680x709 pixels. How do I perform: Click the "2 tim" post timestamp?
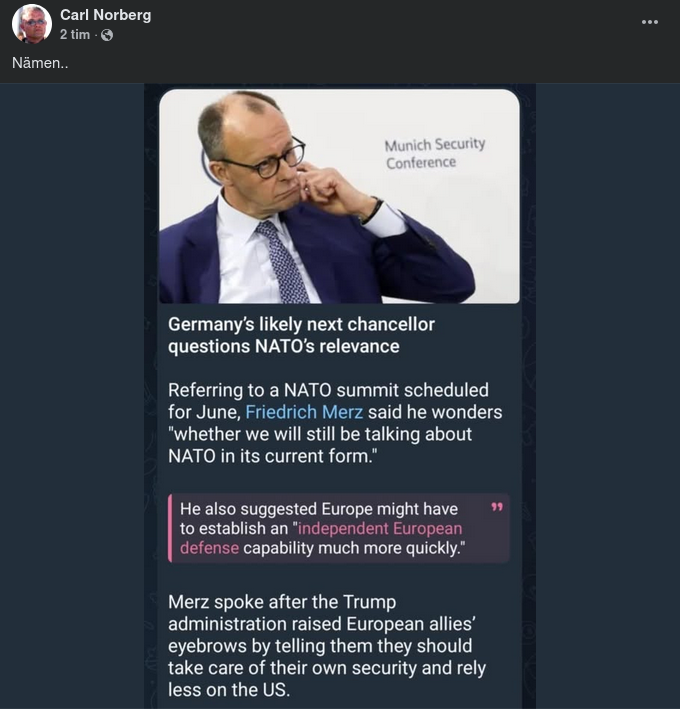click(75, 35)
